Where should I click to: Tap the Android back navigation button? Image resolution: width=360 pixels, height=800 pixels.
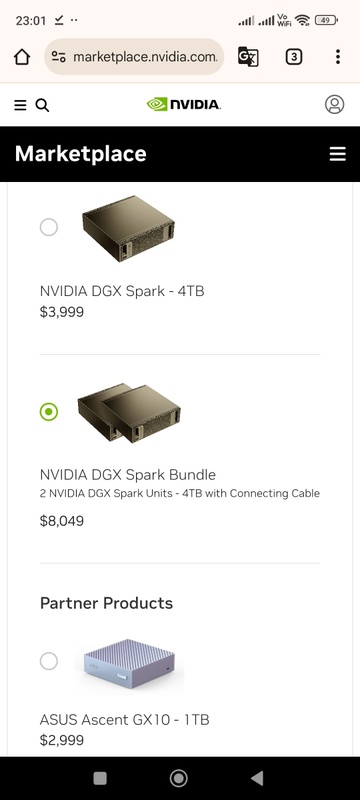coord(257,778)
